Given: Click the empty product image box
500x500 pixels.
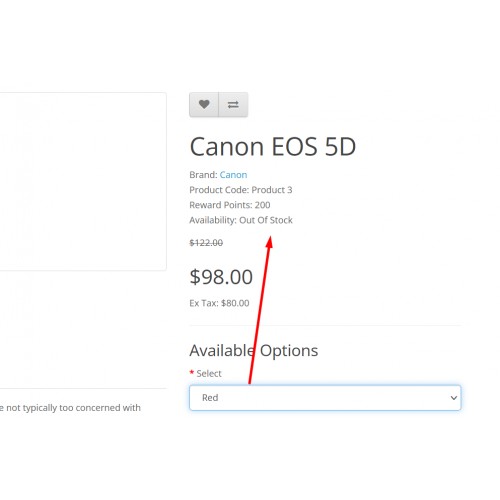Looking at the screenshot, I should pos(83,181).
